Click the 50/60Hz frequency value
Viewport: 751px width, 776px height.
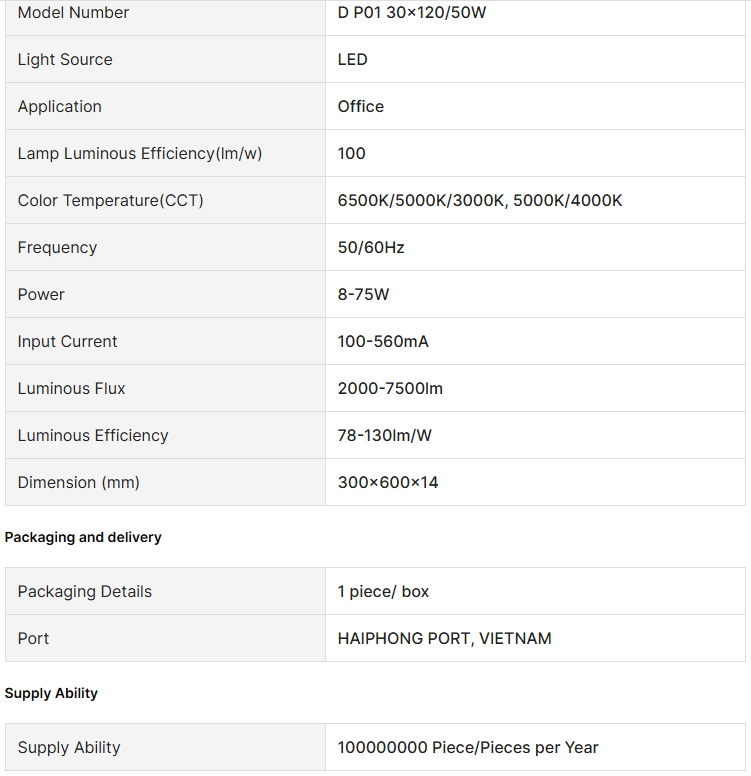(371, 248)
